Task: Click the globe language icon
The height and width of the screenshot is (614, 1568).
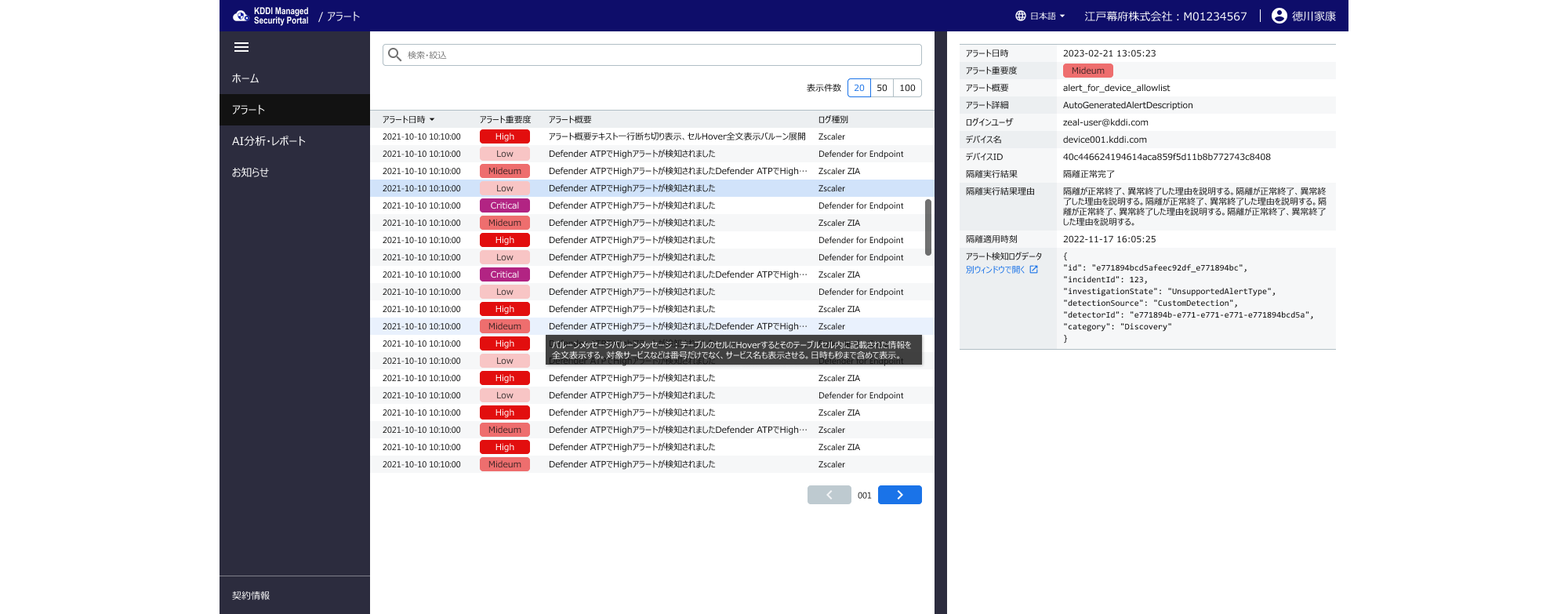Action: tap(1020, 16)
